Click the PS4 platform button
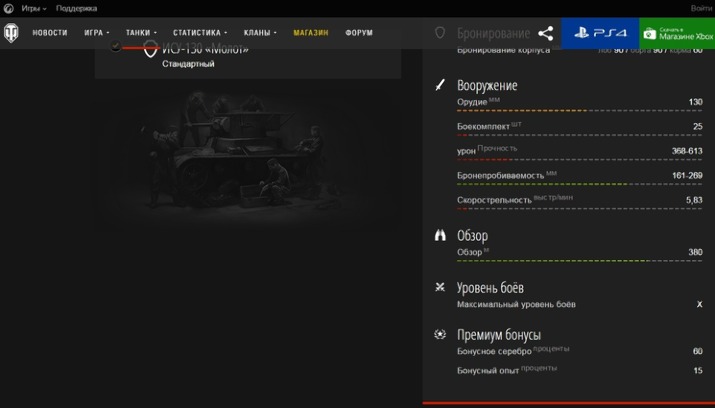Screen dimensions: 715x408 point(600,33)
